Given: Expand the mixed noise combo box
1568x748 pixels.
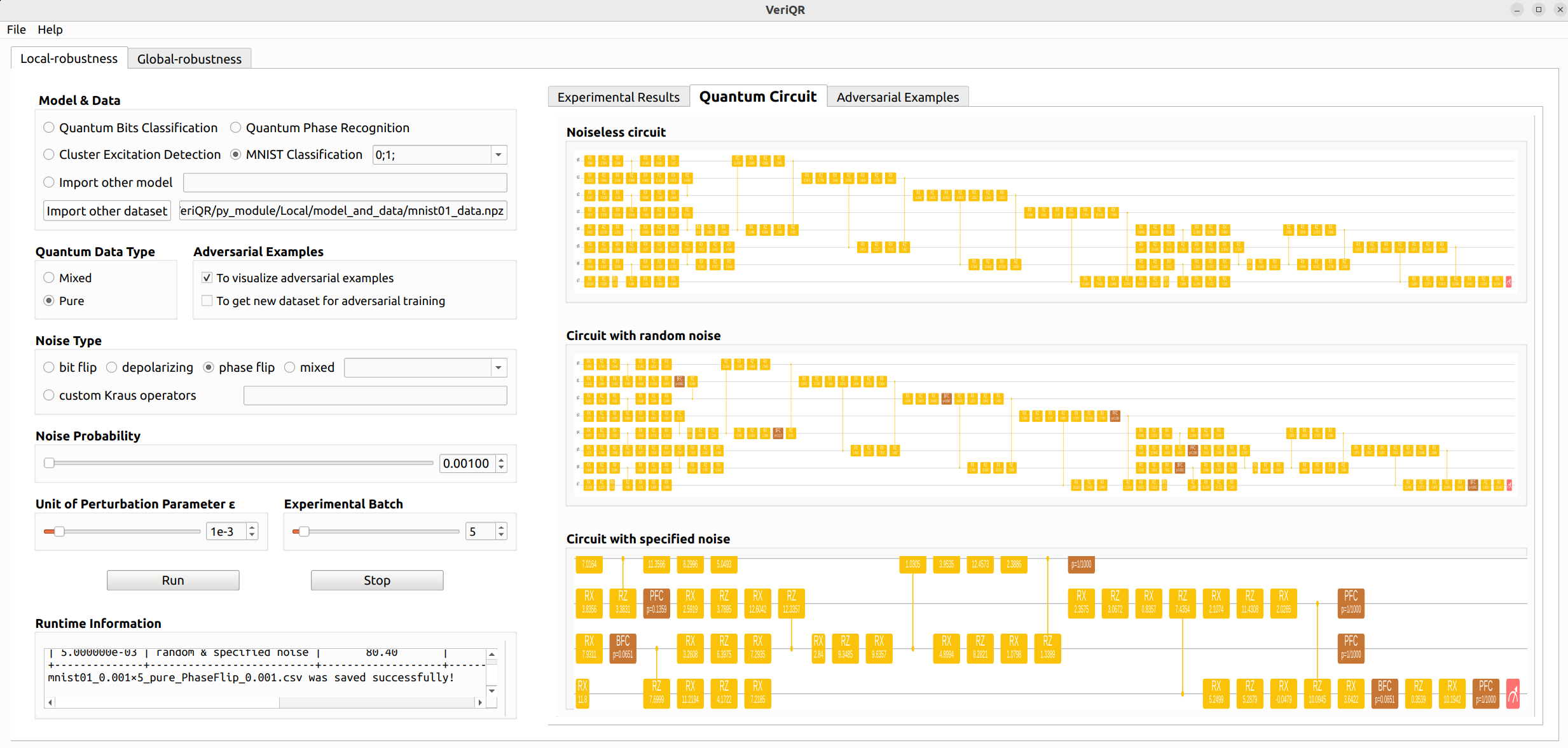Looking at the screenshot, I should pos(499,367).
